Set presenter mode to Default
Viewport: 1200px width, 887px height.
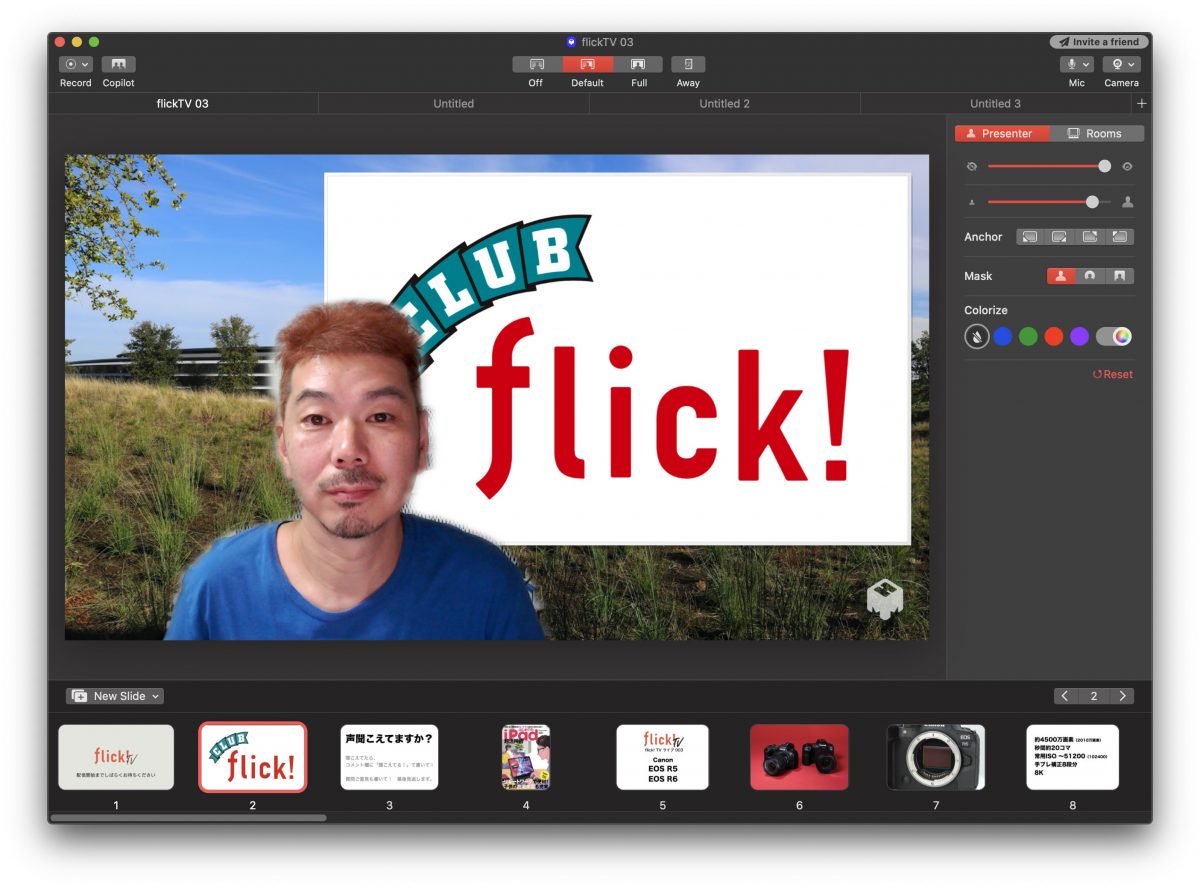587,64
